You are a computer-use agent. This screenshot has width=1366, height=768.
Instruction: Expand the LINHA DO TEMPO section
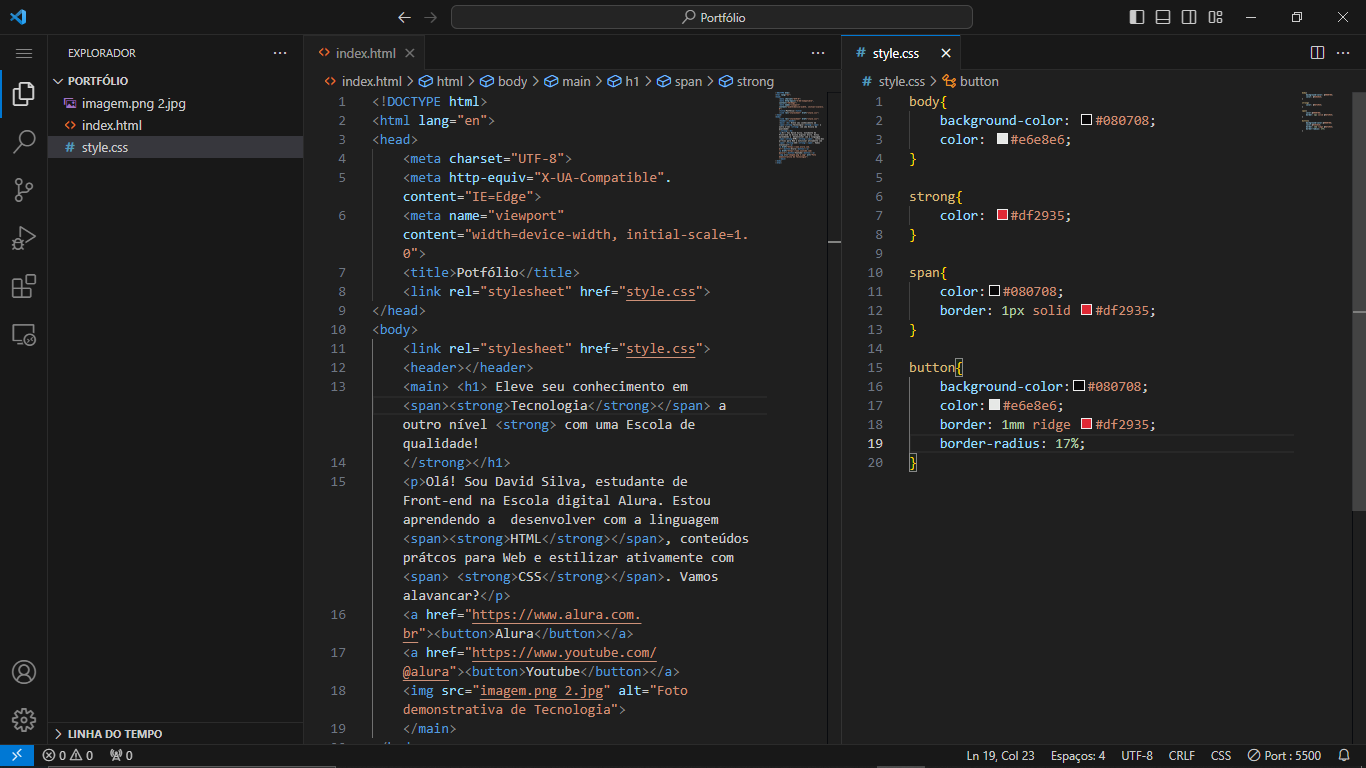pyautogui.click(x=175, y=734)
